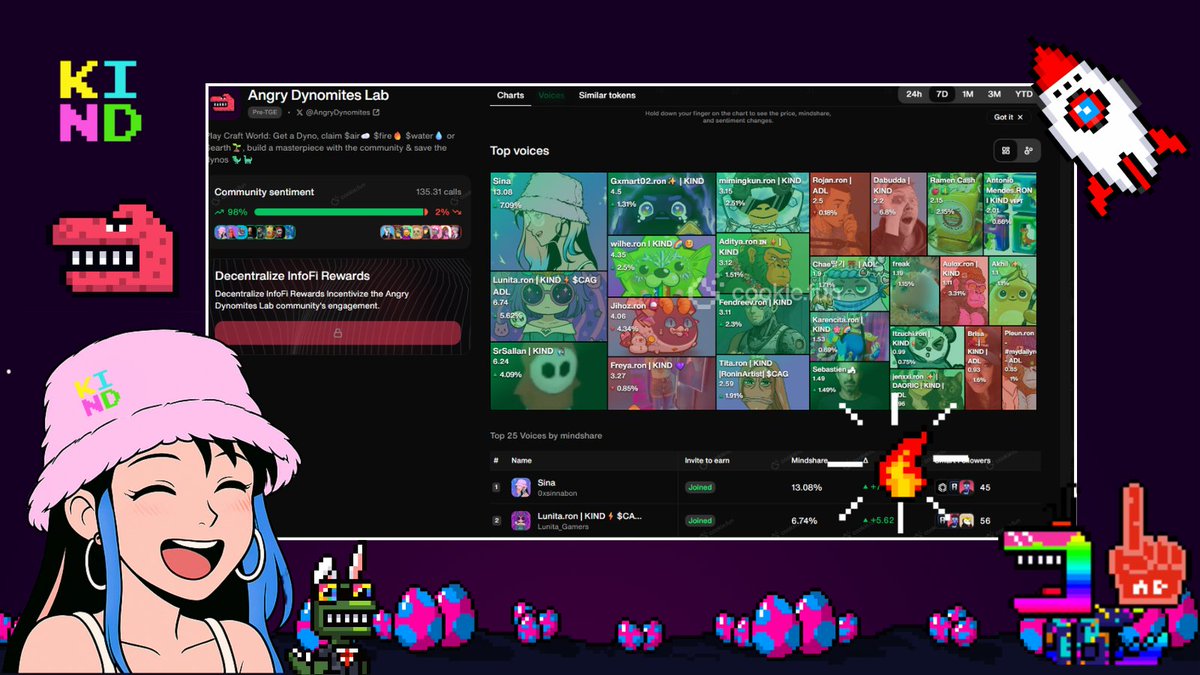Open wilhe.ron treemap tile
The width and height of the screenshot is (1200, 675).
coord(661,265)
